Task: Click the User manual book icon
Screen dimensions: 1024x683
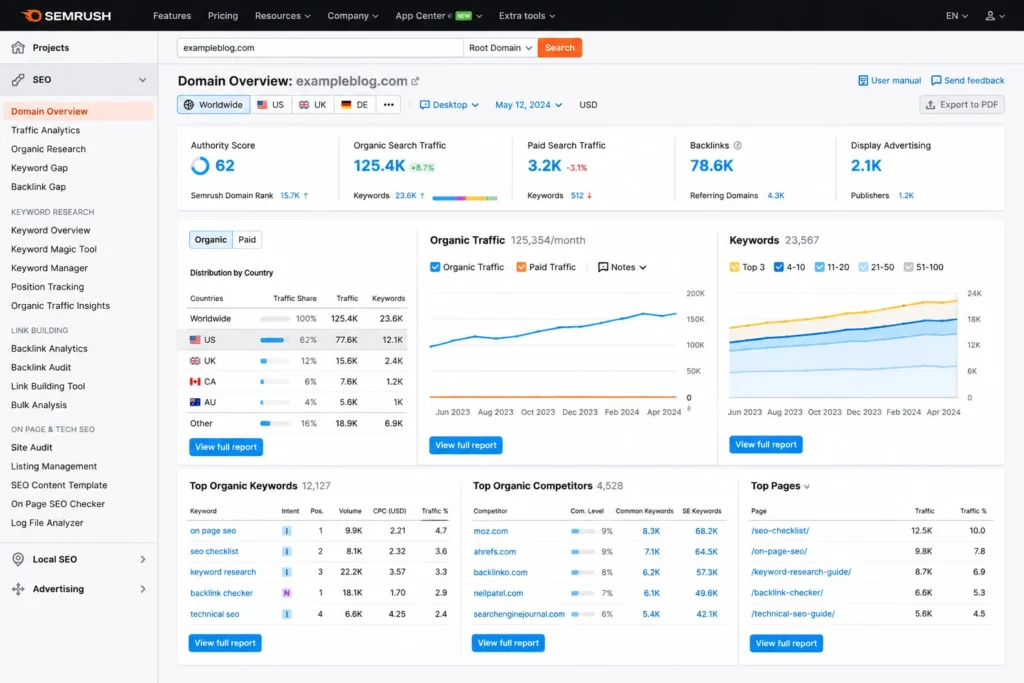Action: (863, 80)
